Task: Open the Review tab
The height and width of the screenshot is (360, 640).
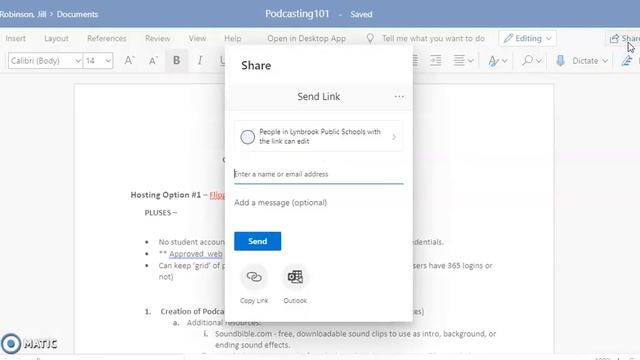Action: click(x=158, y=38)
